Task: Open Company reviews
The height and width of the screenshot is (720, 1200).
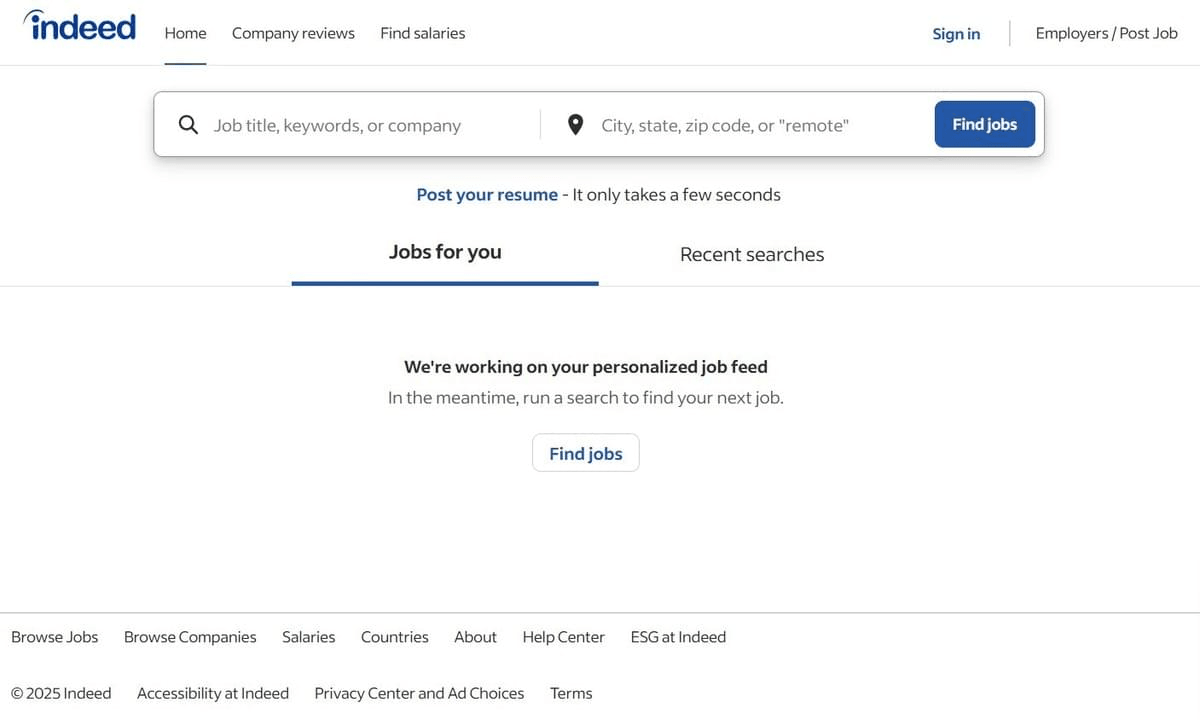Action: click(x=292, y=32)
